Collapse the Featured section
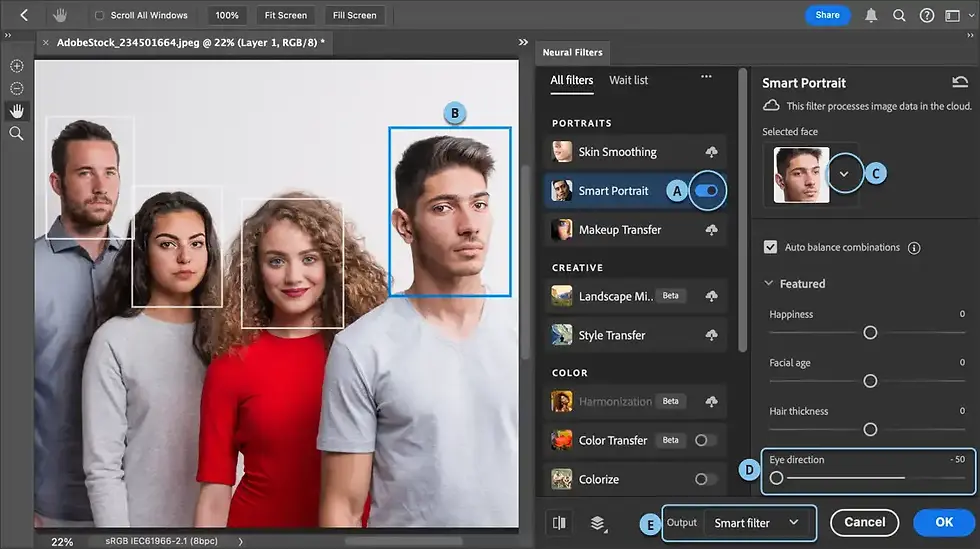 (769, 284)
